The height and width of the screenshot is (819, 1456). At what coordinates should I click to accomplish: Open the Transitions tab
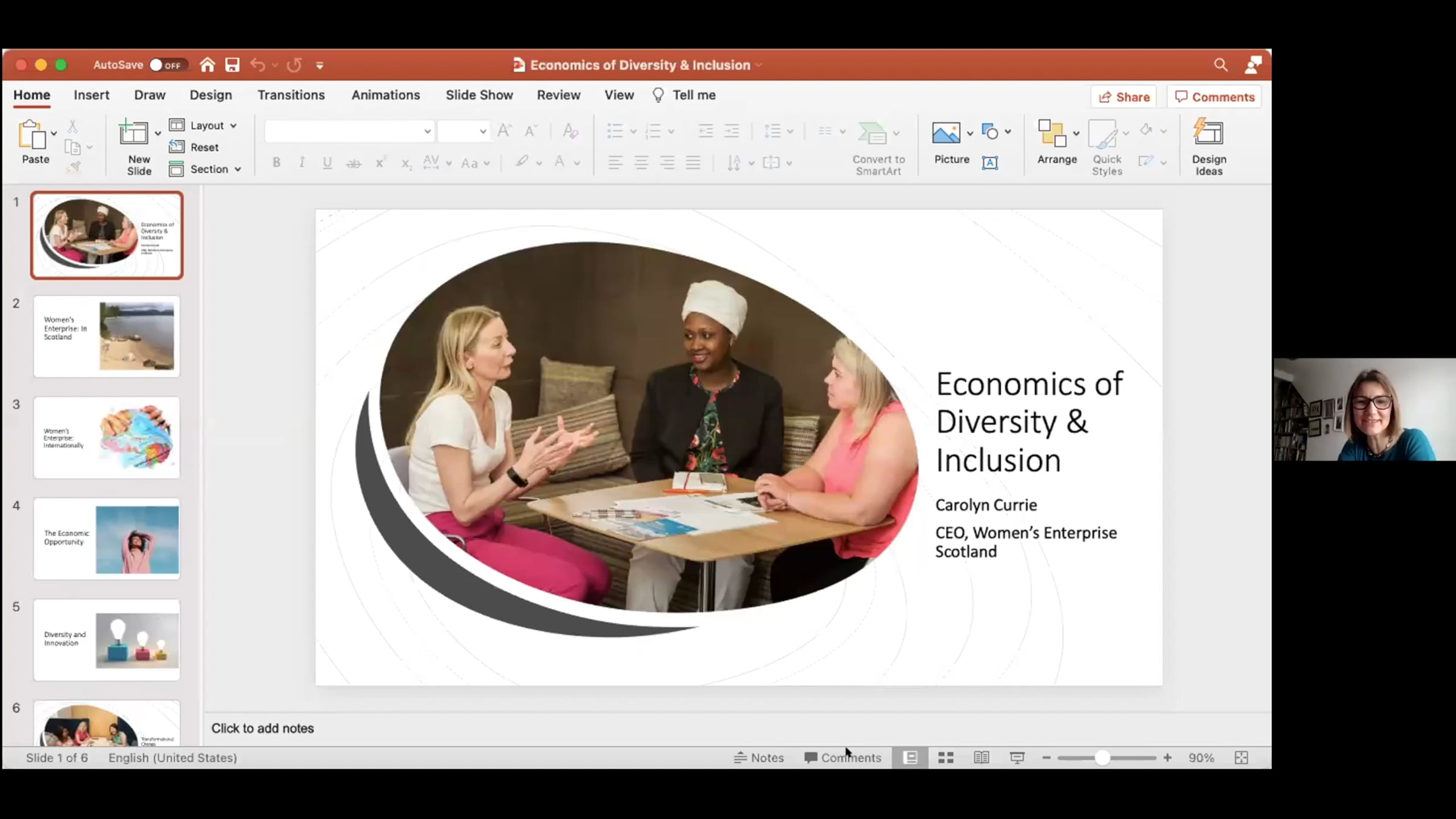(291, 95)
